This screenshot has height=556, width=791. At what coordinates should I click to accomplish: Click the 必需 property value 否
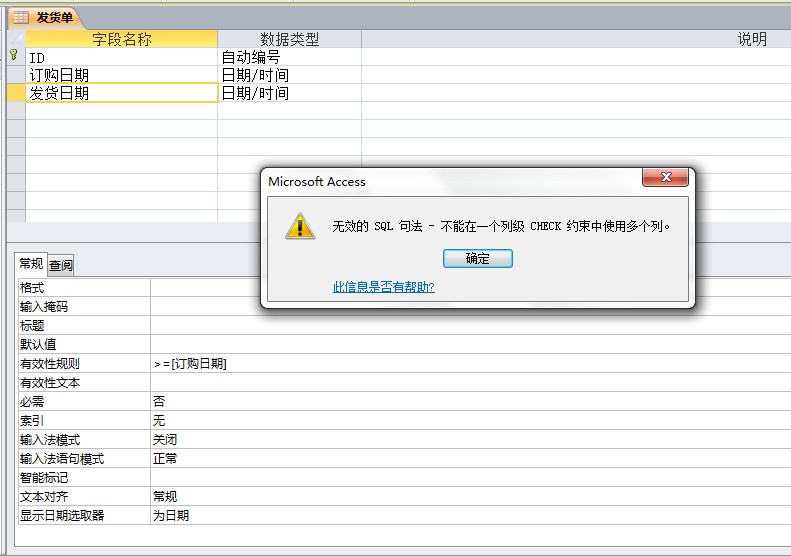point(471,402)
